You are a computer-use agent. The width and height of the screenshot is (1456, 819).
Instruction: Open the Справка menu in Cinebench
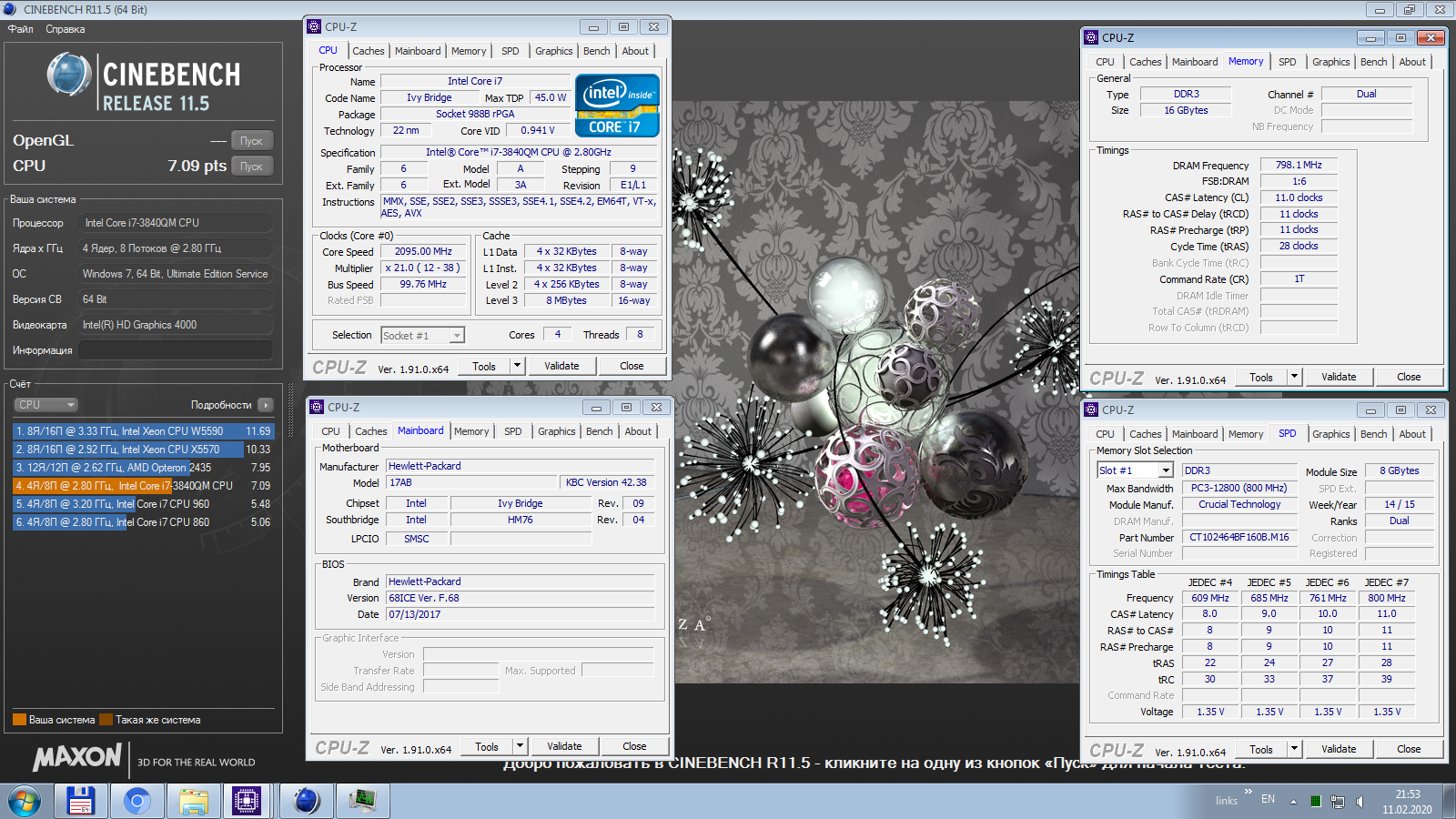point(66,29)
